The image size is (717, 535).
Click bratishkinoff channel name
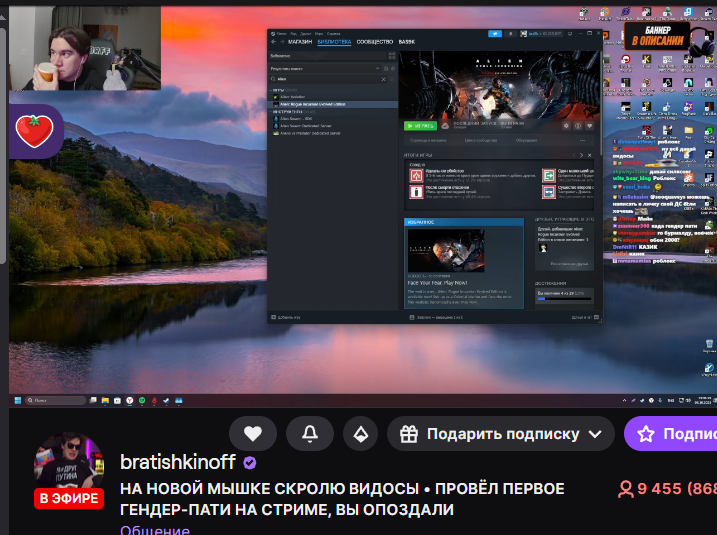click(x=177, y=462)
